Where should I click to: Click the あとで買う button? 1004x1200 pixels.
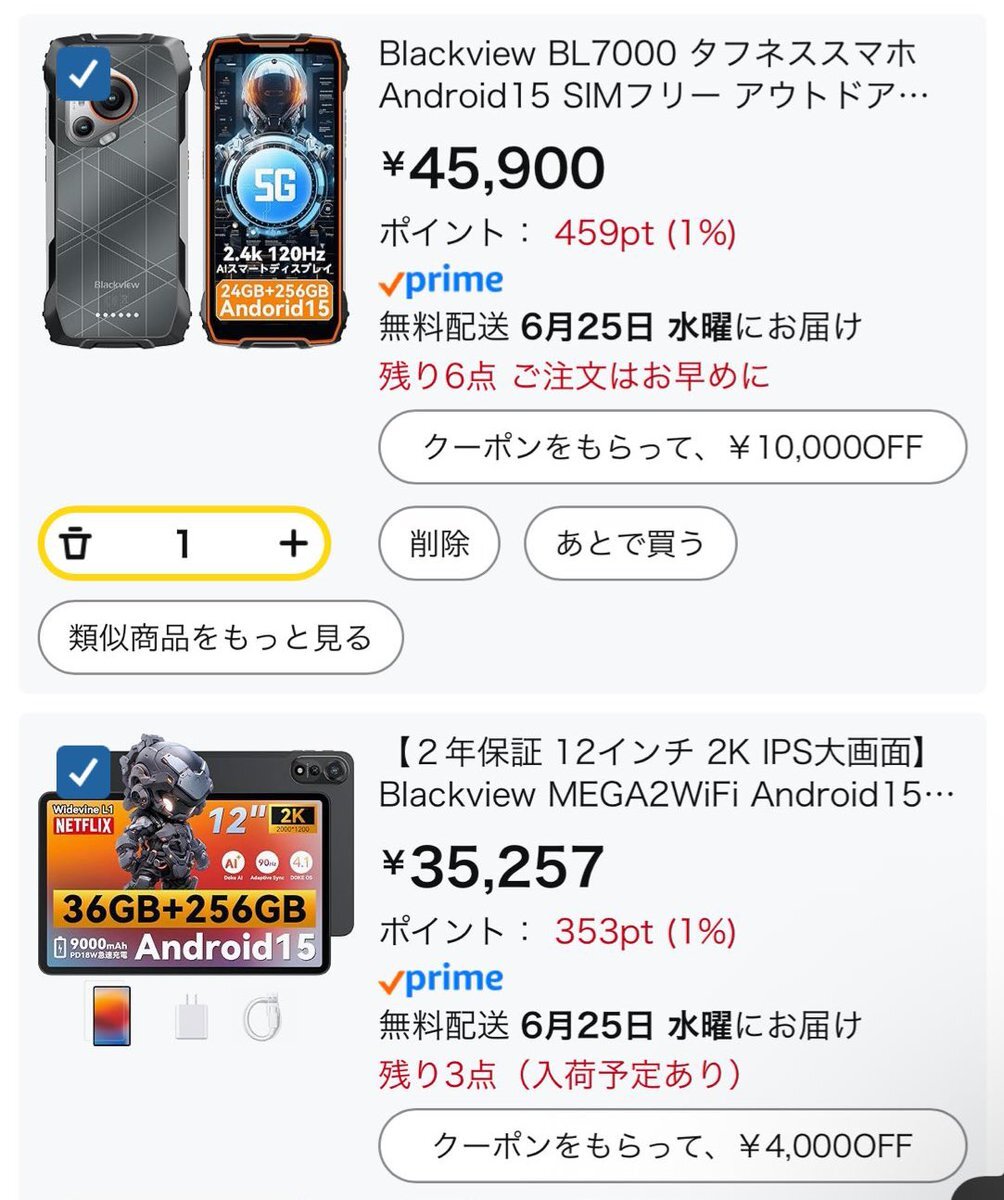point(631,544)
